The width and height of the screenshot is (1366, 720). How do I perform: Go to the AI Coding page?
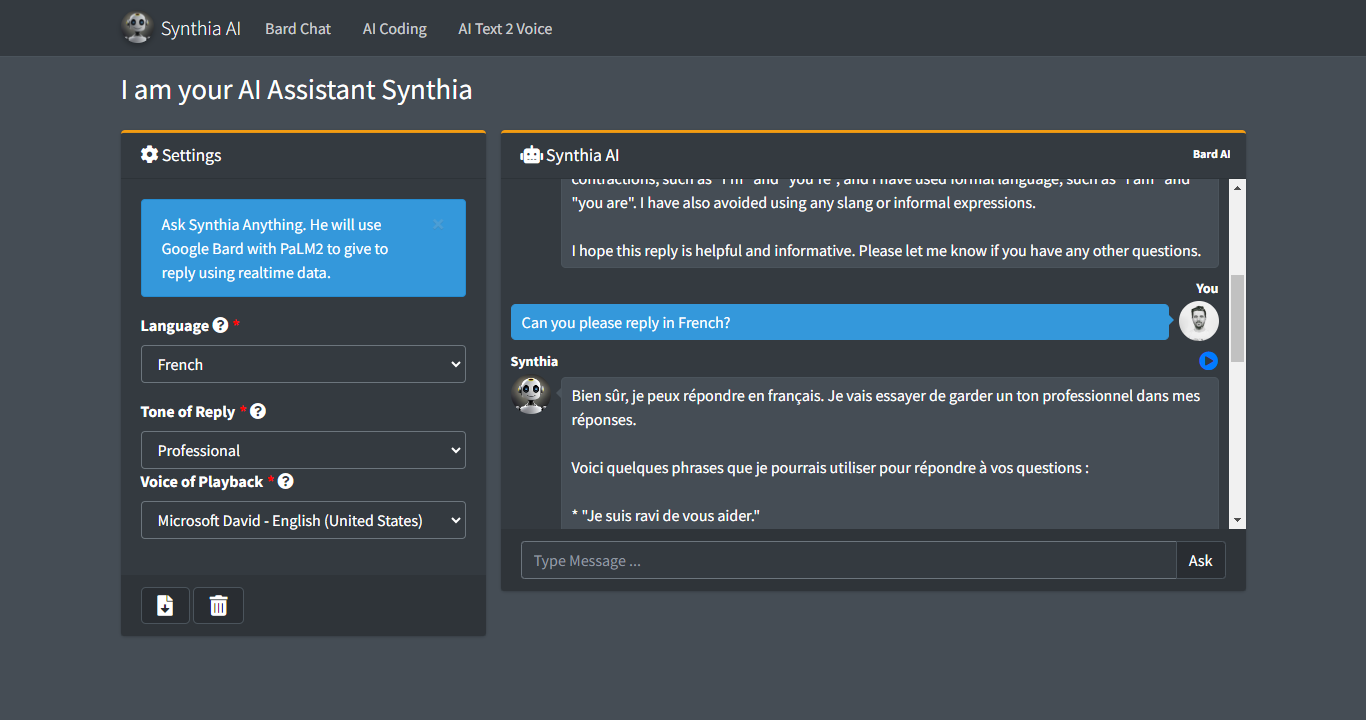pyautogui.click(x=394, y=29)
